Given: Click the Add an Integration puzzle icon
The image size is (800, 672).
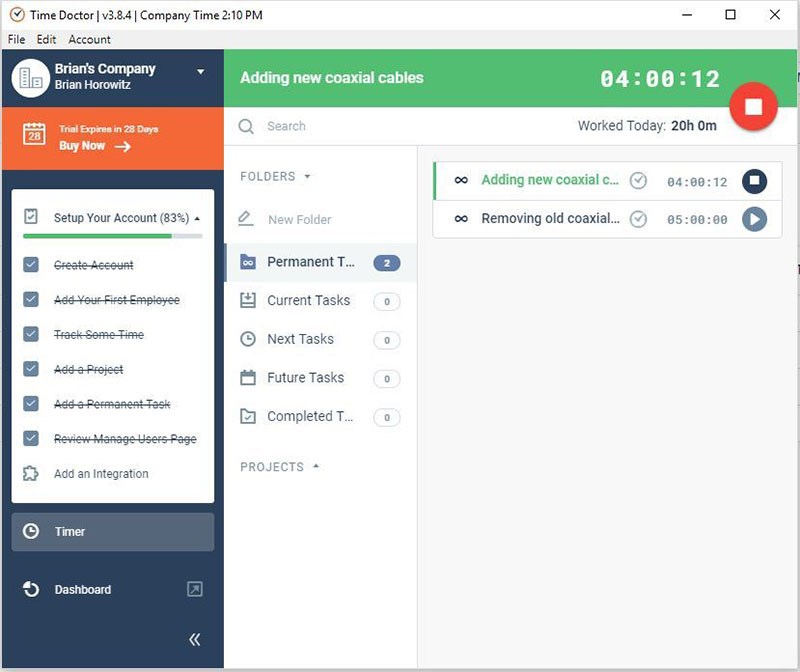Looking at the screenshot, I should click(31, 474).
